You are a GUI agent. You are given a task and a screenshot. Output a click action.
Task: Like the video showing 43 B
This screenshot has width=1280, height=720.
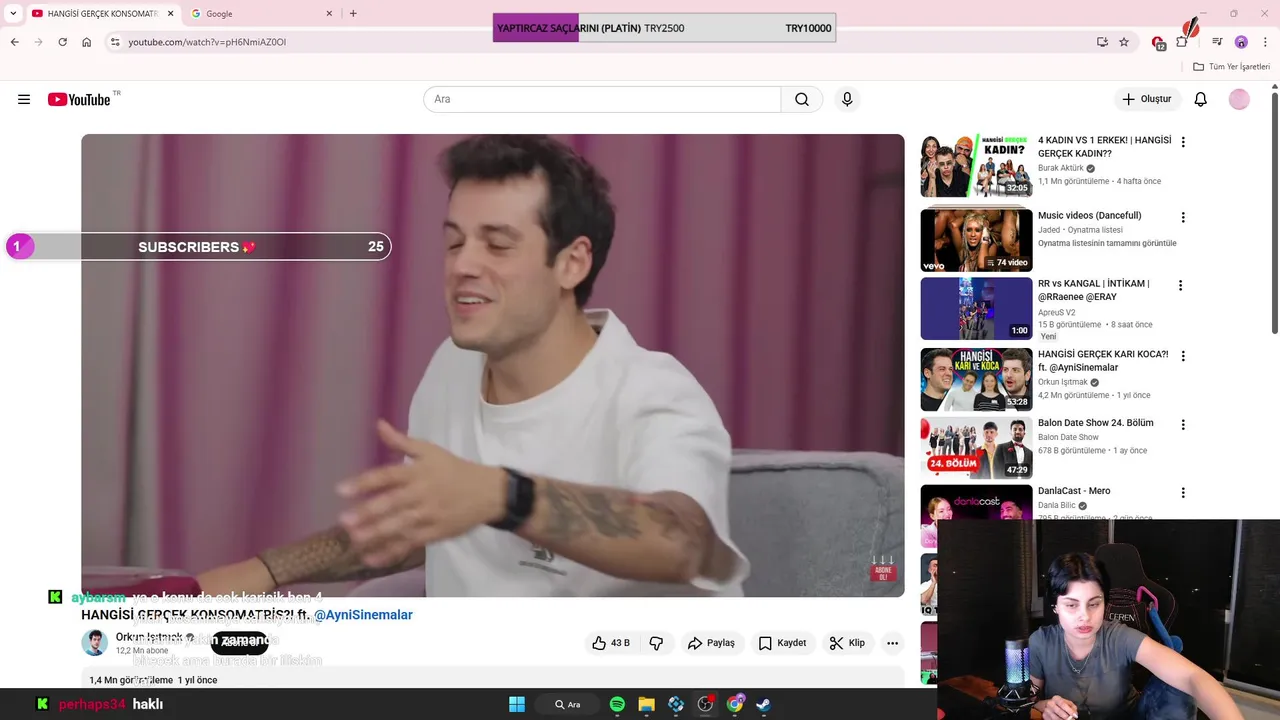[x=610, y=643]
